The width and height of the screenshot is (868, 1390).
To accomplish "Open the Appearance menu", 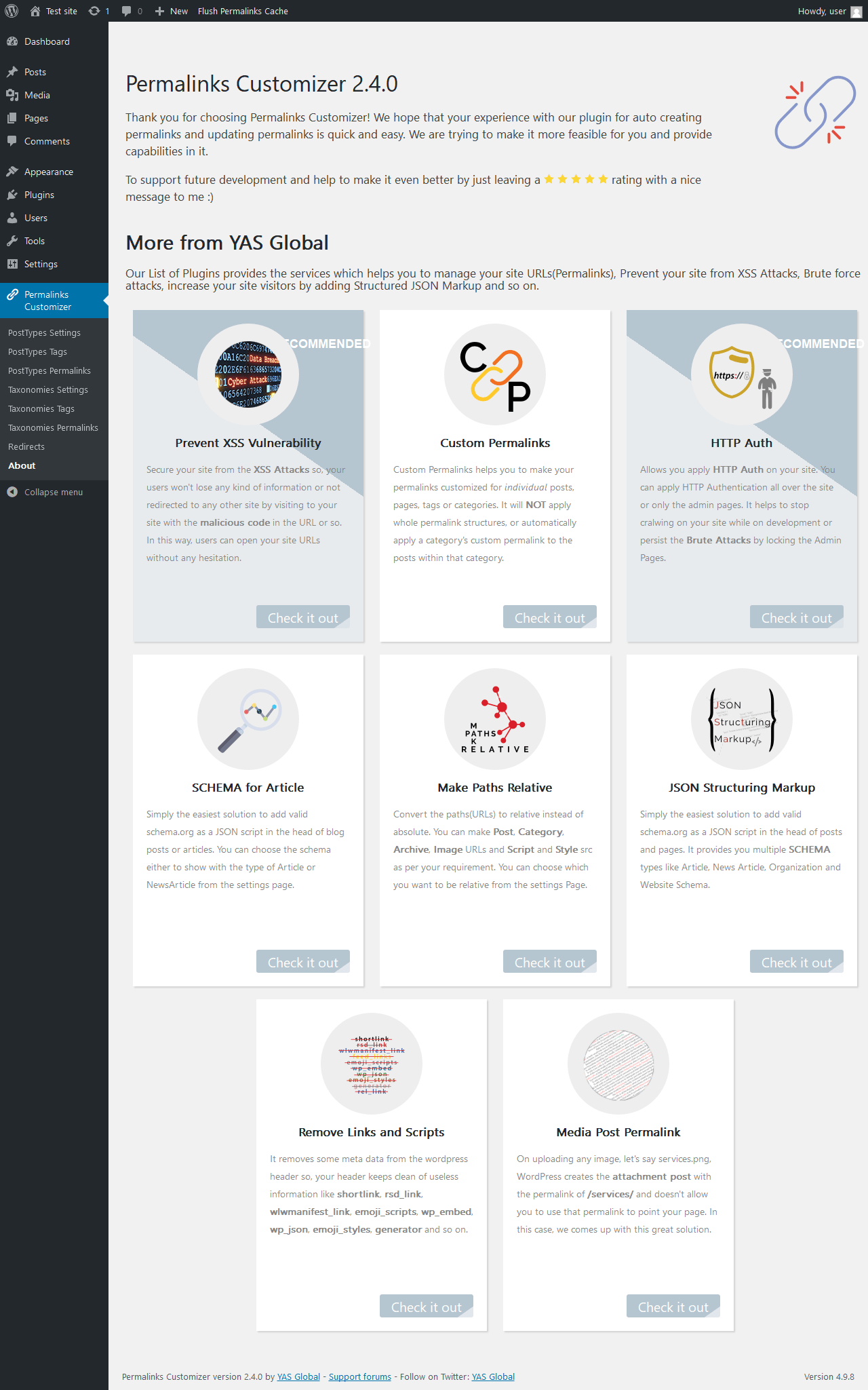I will coord(54,172).
